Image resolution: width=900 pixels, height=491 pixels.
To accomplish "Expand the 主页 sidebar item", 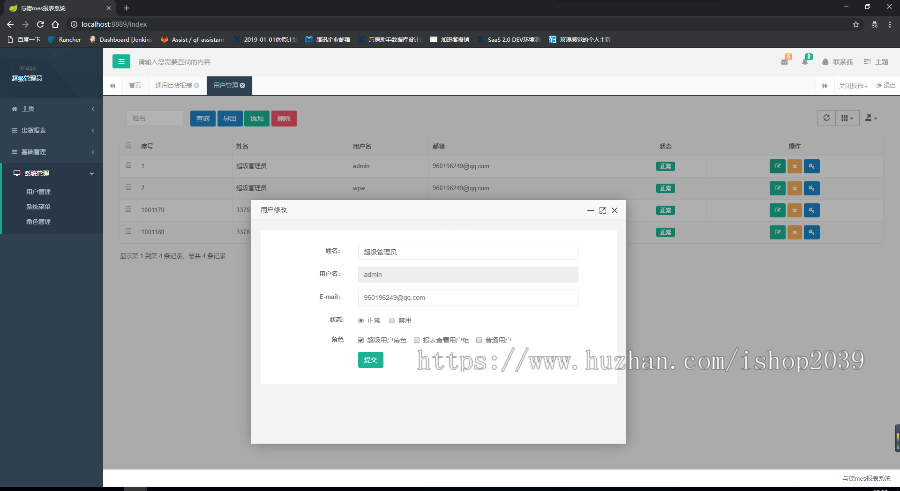I will pos(52,109).
